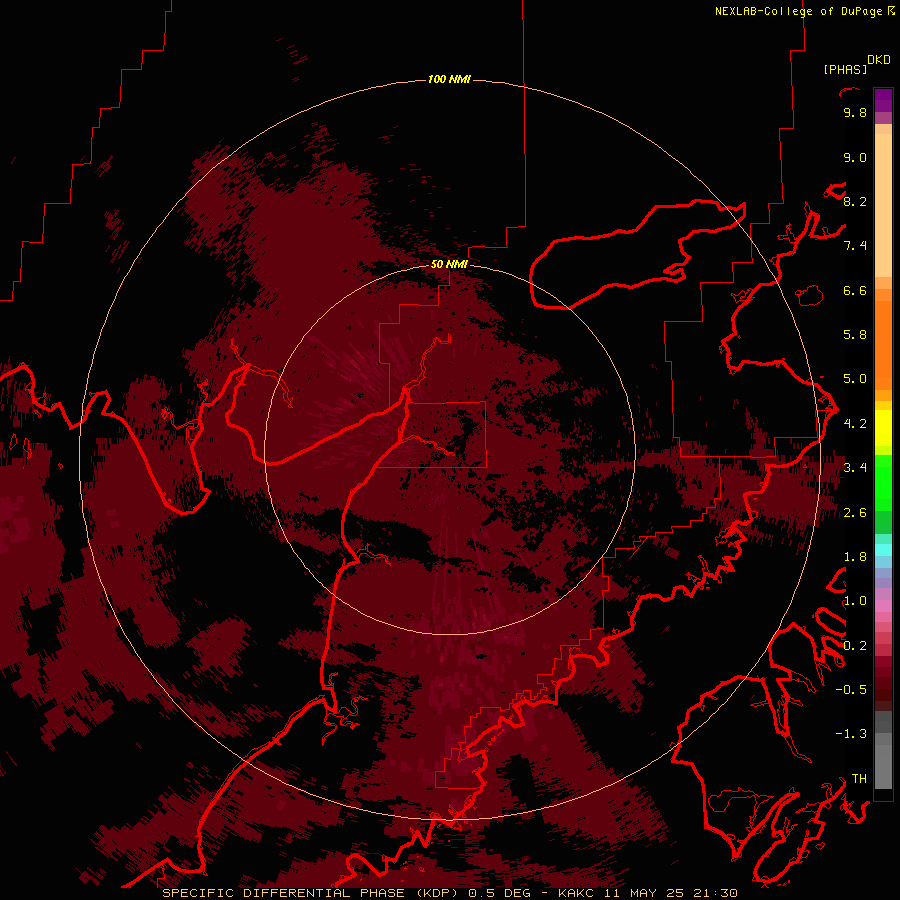The width and height of the screenshot is (900, 900).
Task: Click the 4.2 legend value
Action: (855, 424)
